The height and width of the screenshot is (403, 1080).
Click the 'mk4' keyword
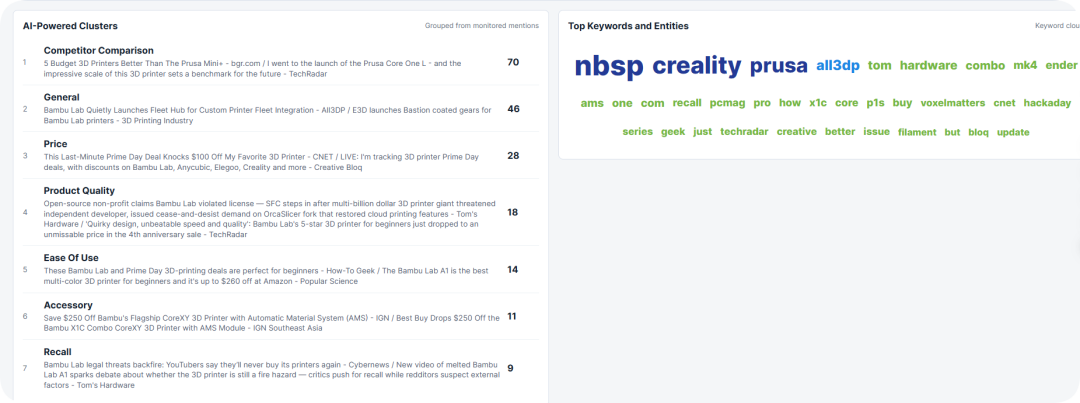coord(1025,65)
